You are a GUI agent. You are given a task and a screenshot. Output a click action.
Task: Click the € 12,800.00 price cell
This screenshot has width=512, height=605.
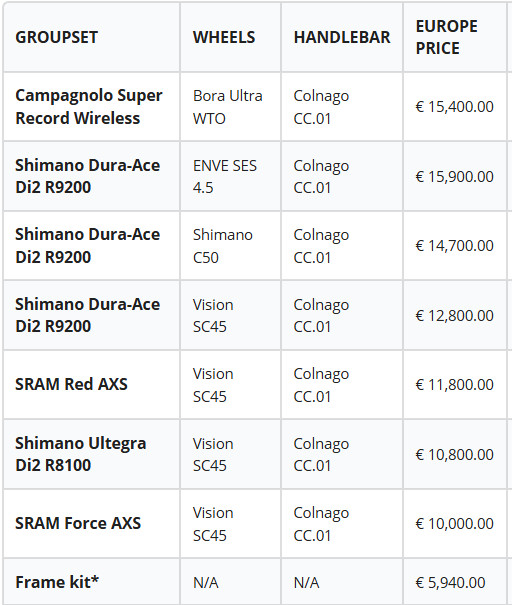coord(455,316)
